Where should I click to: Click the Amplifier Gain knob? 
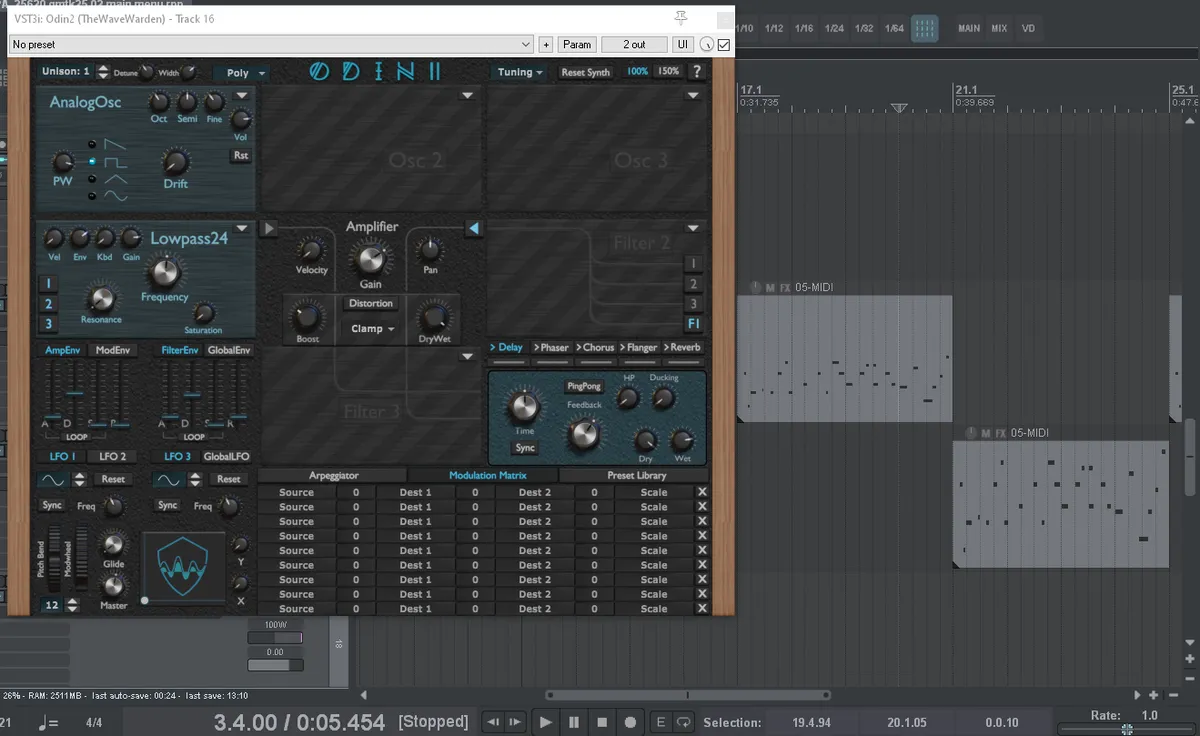pos(370,260)
